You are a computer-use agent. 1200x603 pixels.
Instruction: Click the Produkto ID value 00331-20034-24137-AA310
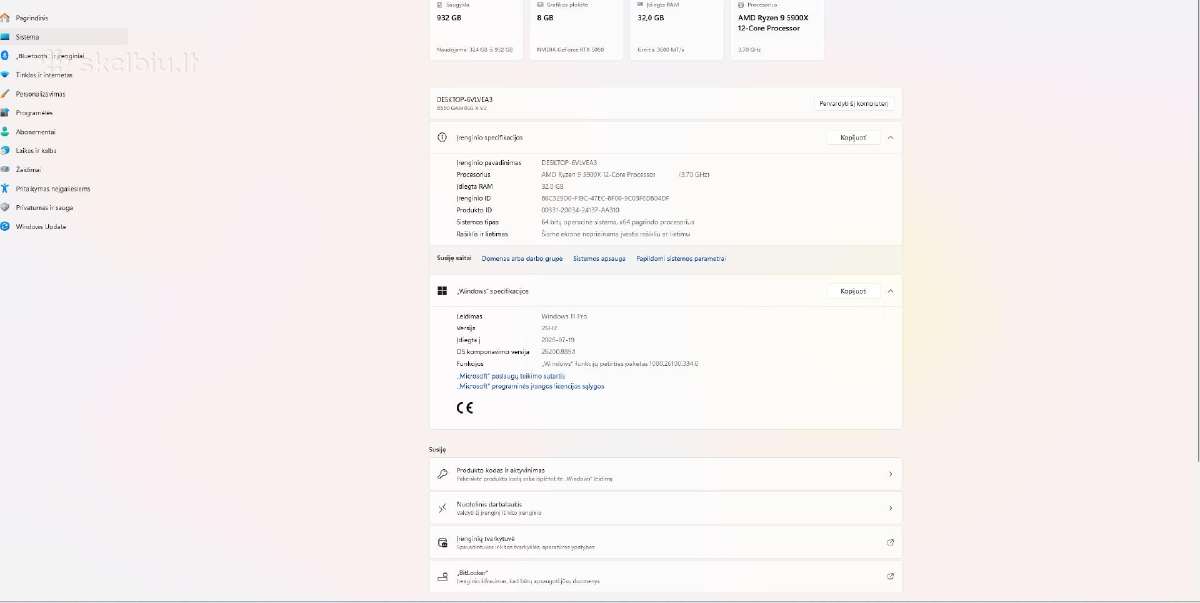click(580, 210)
